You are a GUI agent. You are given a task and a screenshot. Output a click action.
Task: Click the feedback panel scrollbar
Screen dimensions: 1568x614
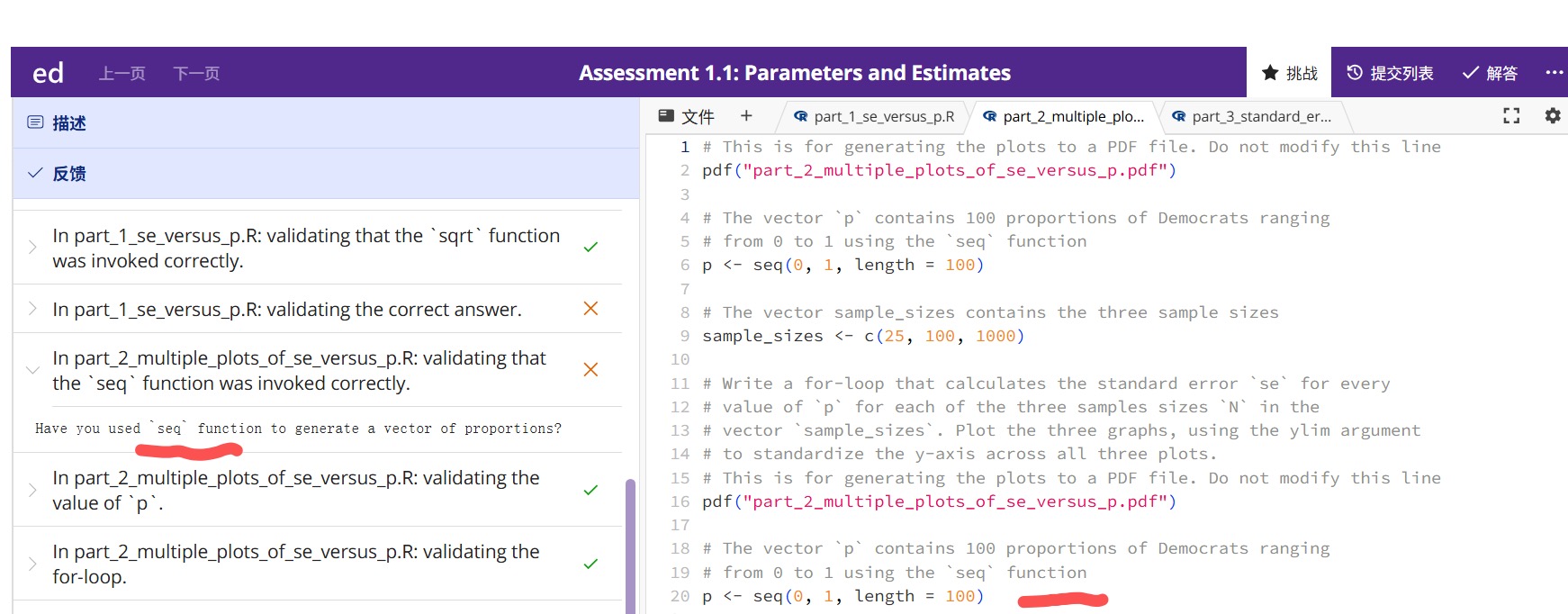click(x=630, y=546)
